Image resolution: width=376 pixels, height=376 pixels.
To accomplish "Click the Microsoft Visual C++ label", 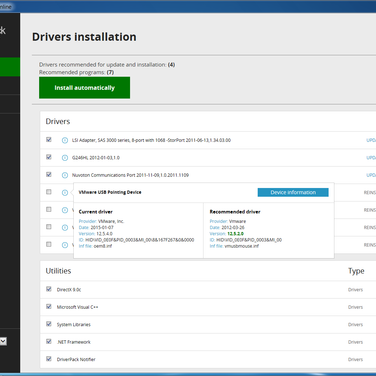I will 77,307.
